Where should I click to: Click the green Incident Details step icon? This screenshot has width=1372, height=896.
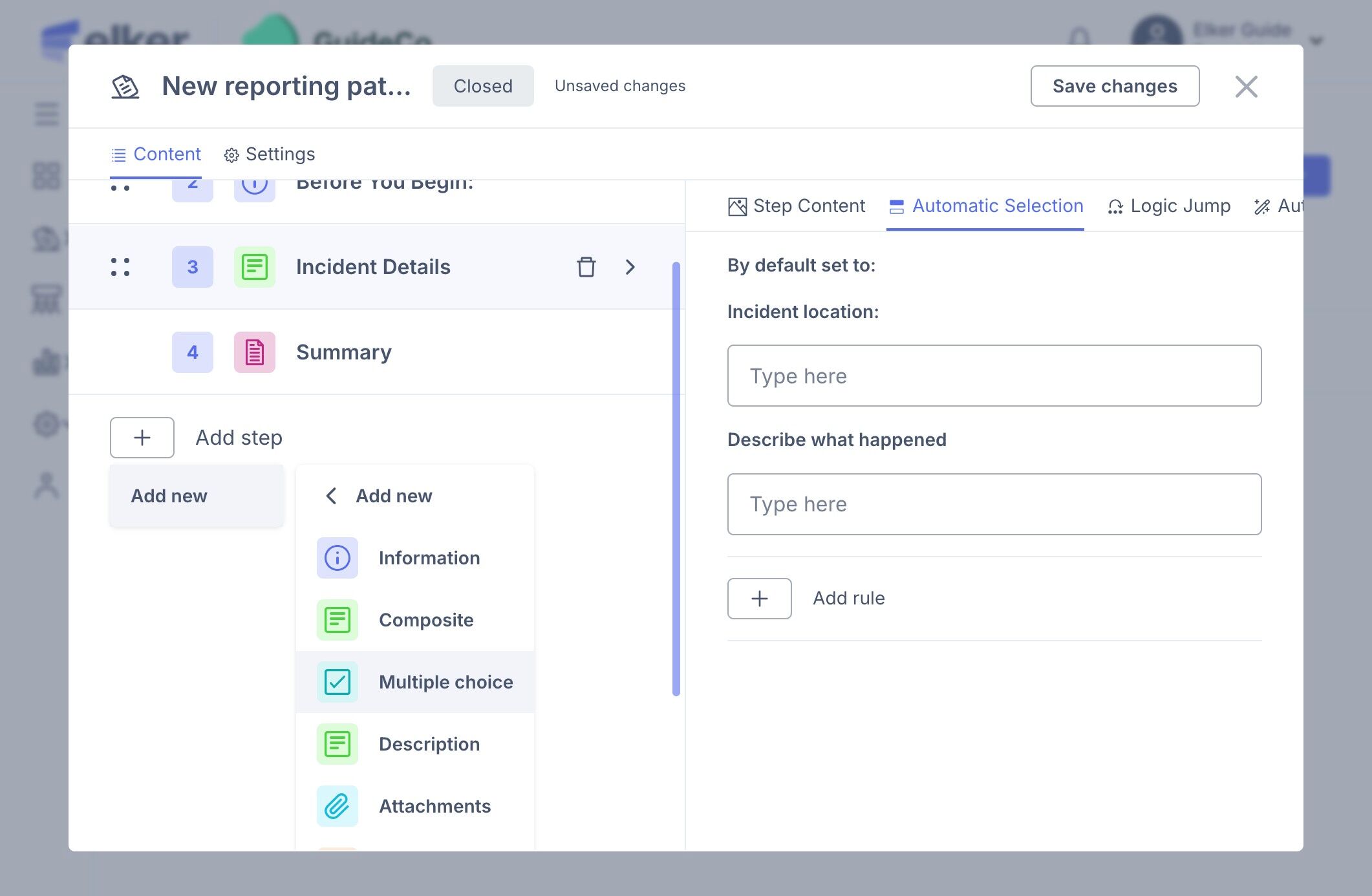click(254, 267)
